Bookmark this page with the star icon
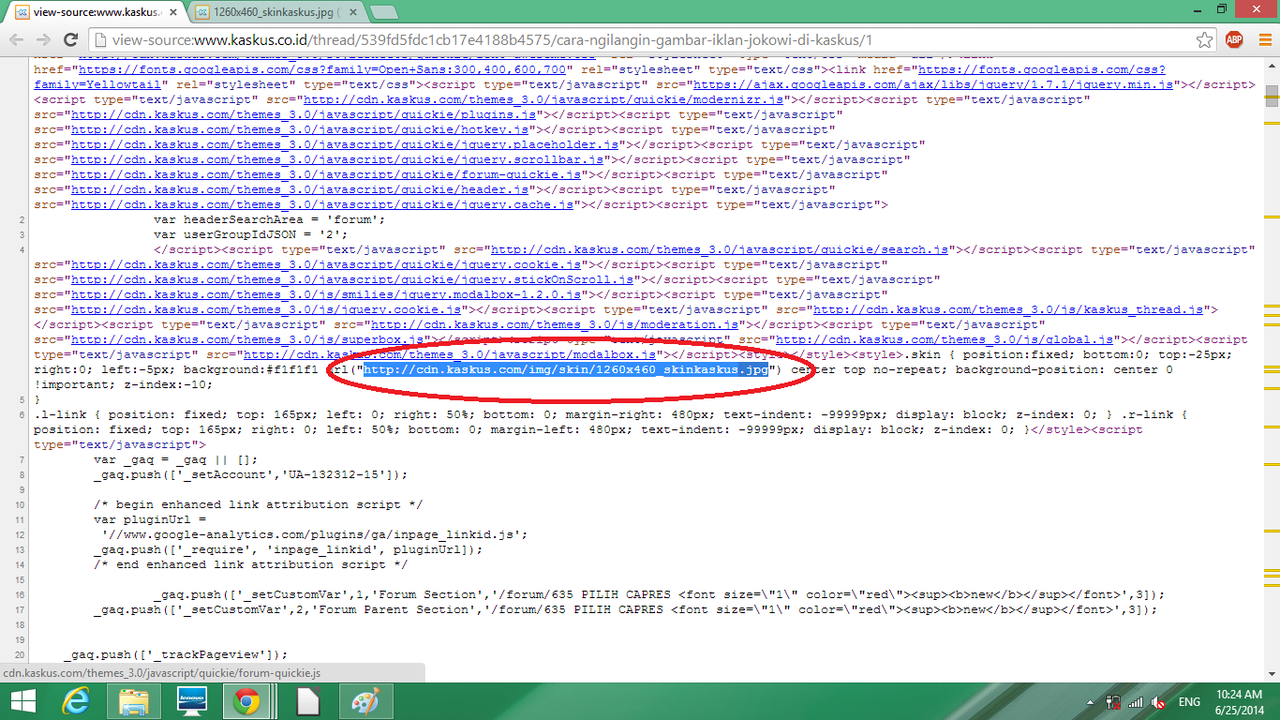This screenshot has height=720, width=1280. pyautogui.click(x=1205, y=40)
